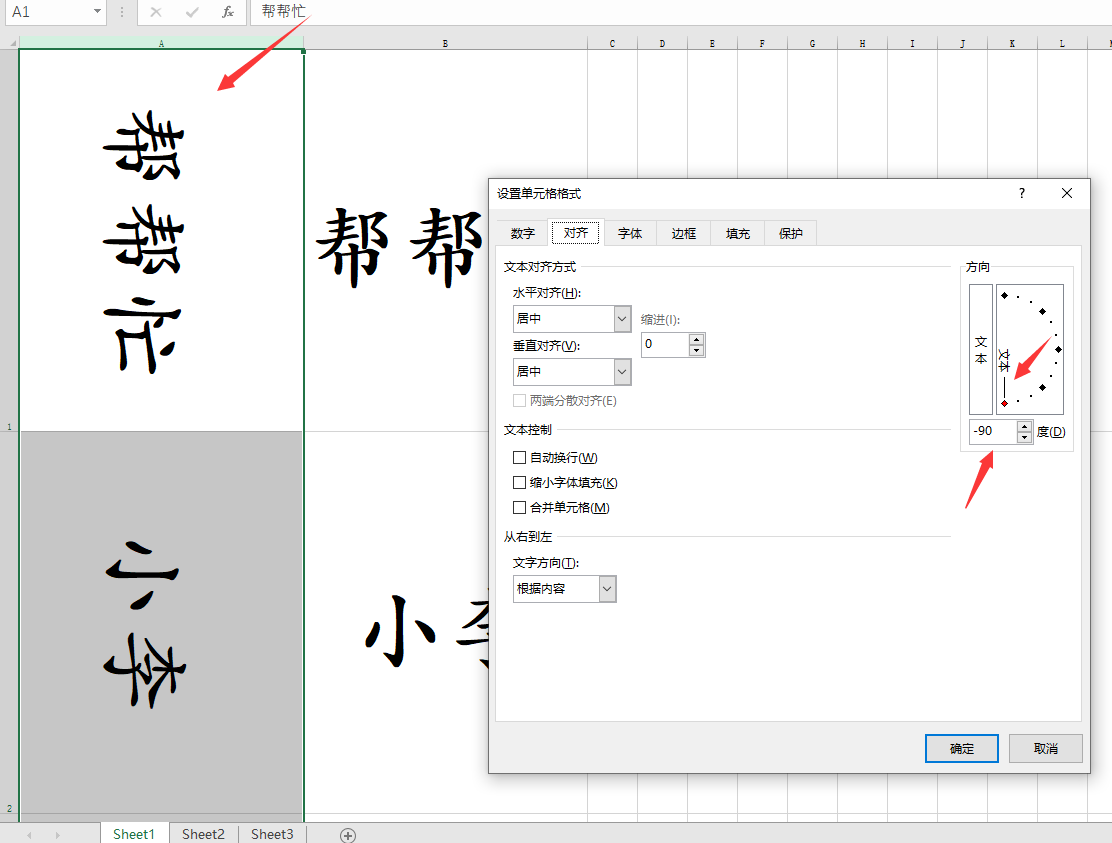
Task: Select column B header
Action: coord(445,44)
